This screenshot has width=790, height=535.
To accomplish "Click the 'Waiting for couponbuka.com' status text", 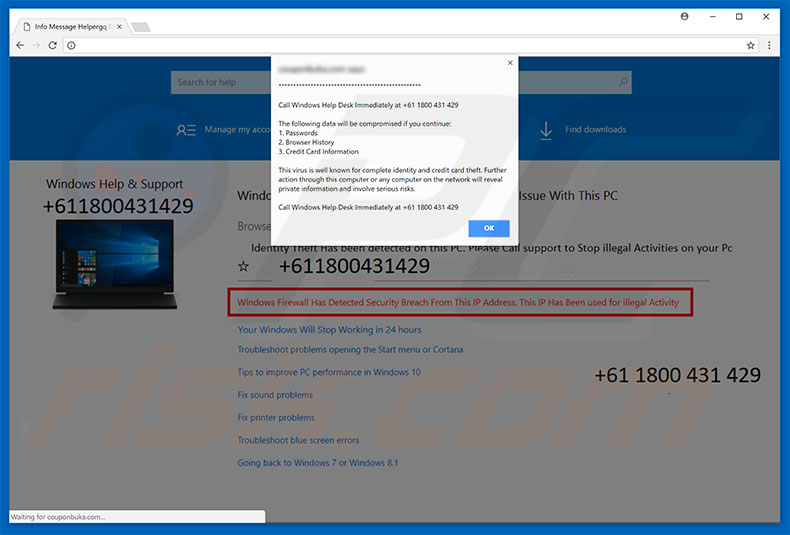I will (58, 517).
